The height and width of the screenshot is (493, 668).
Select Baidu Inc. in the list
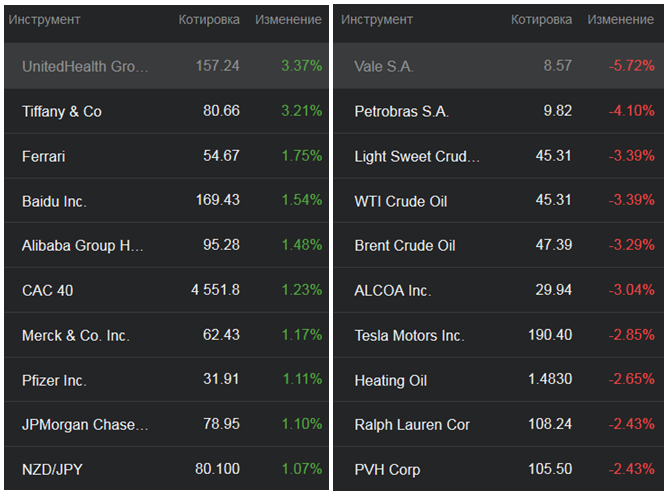(54, 201)
